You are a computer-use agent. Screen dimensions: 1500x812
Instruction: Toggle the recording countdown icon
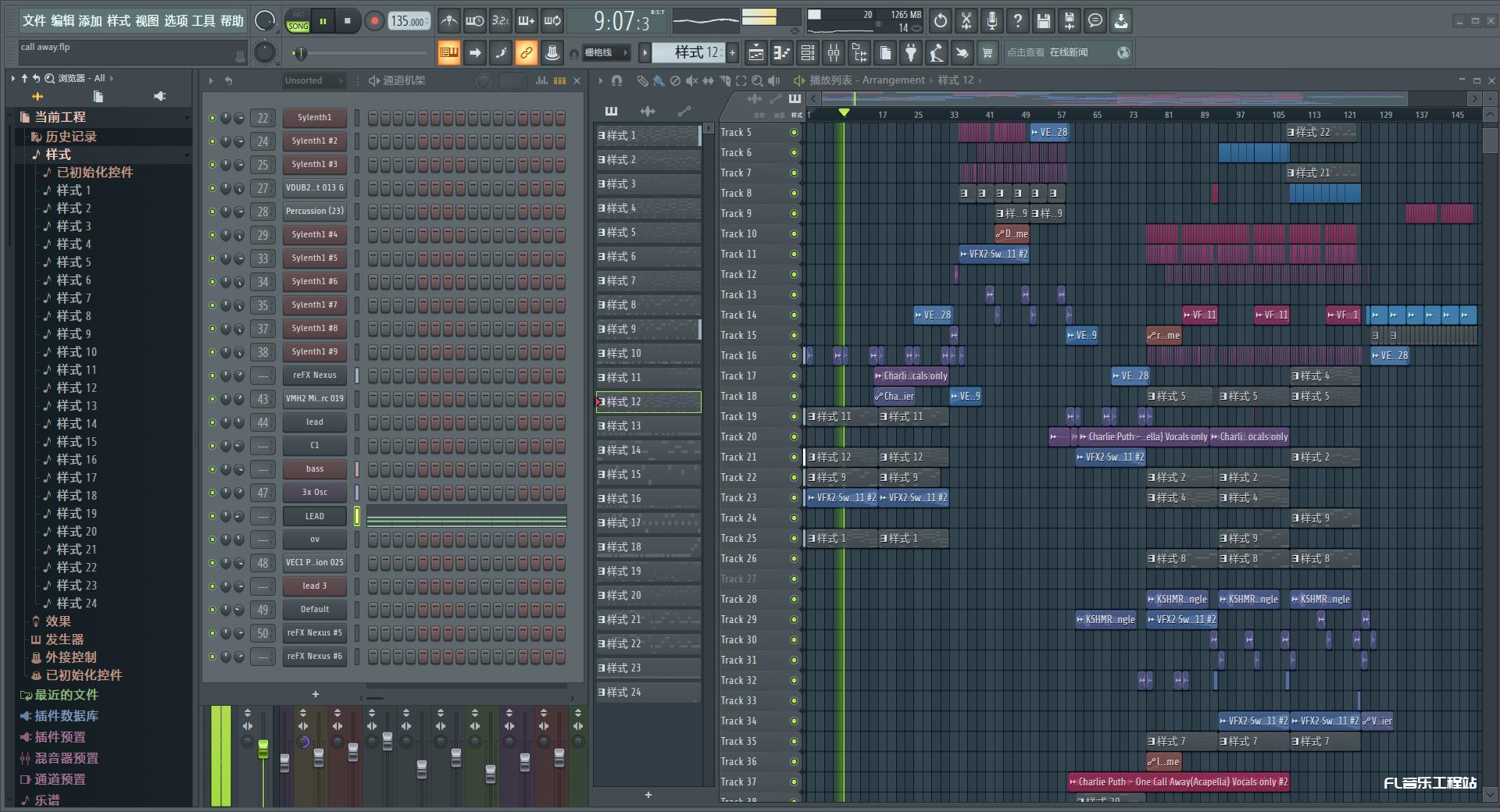(500, 21)
